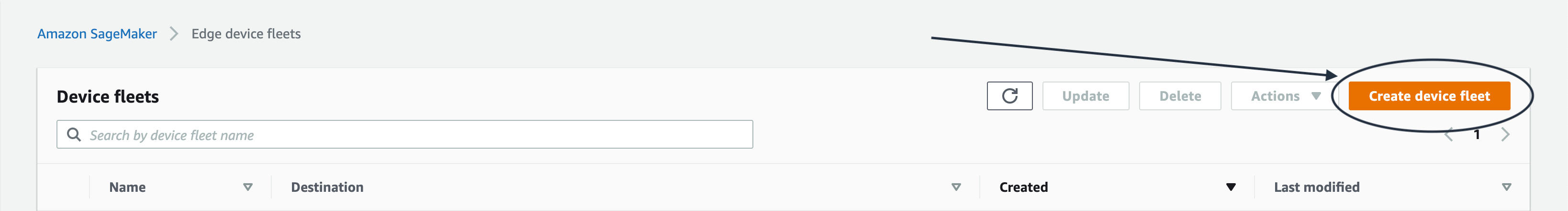Sort by the Created column header

tap(1023, 187)
